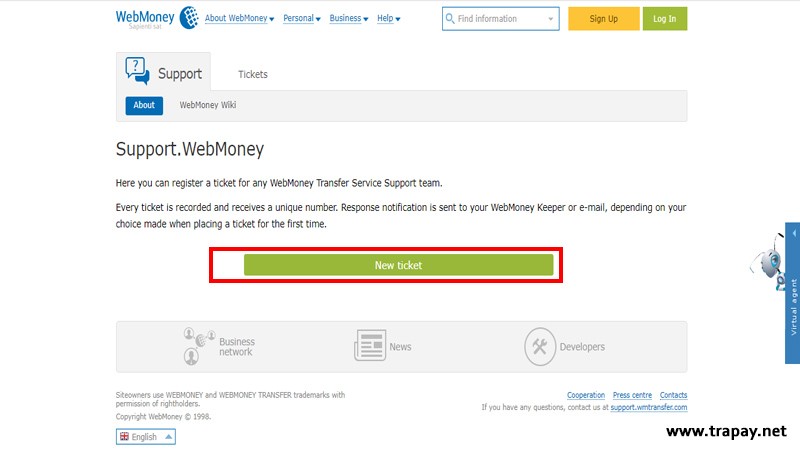Click the News newspaper icon

pos(370,346)
